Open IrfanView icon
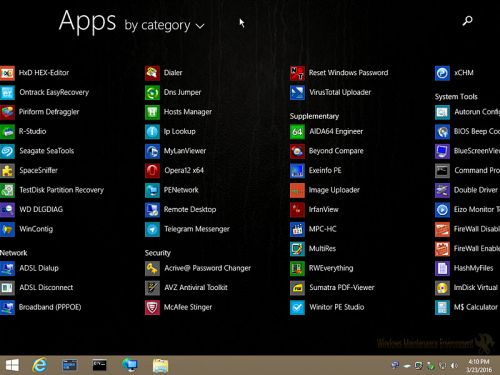This screenshot has width=500, height=375. [297, 210]
